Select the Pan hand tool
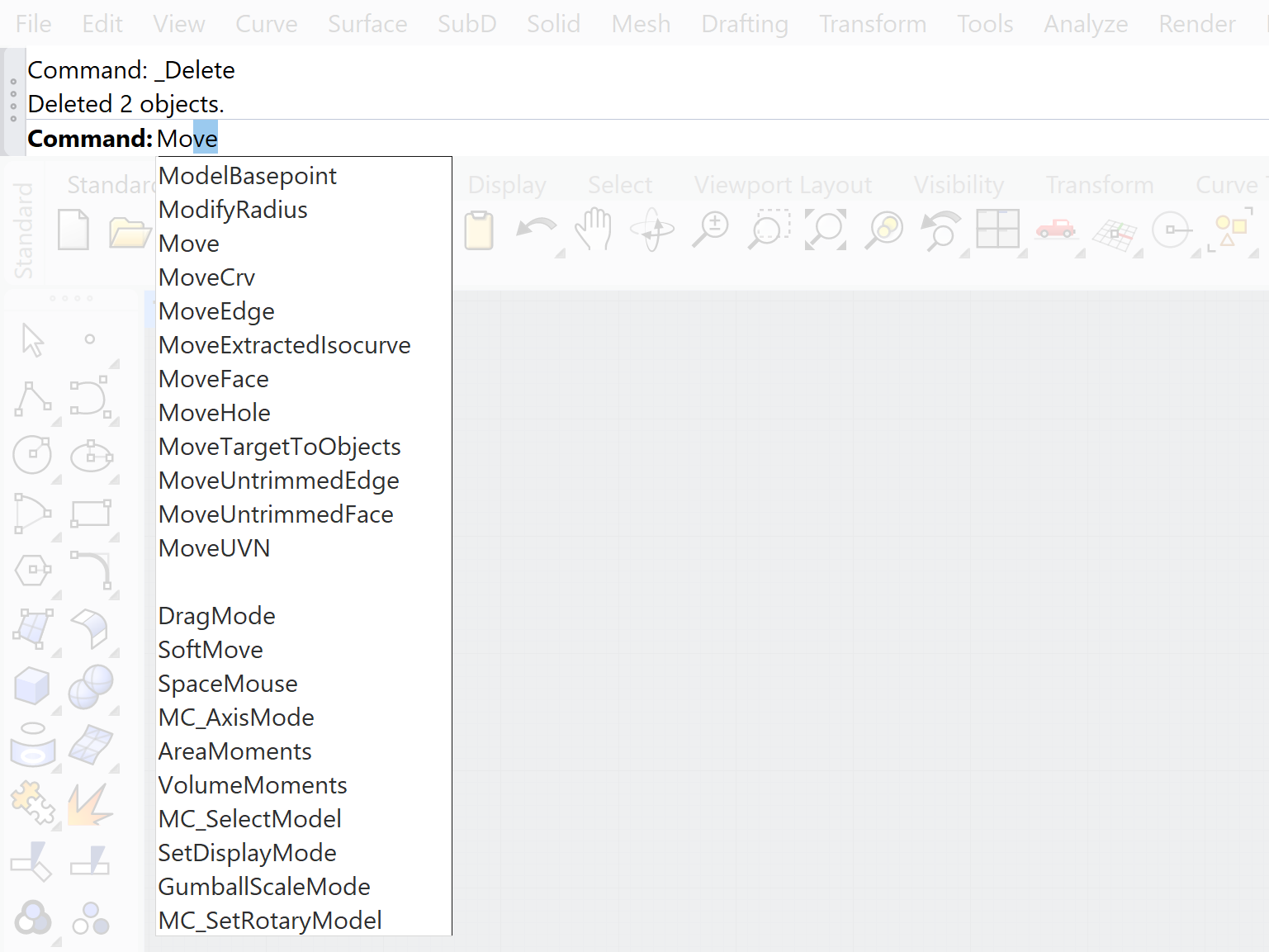Viewport: 1269px width, 952px height. [x=594, y=229]
